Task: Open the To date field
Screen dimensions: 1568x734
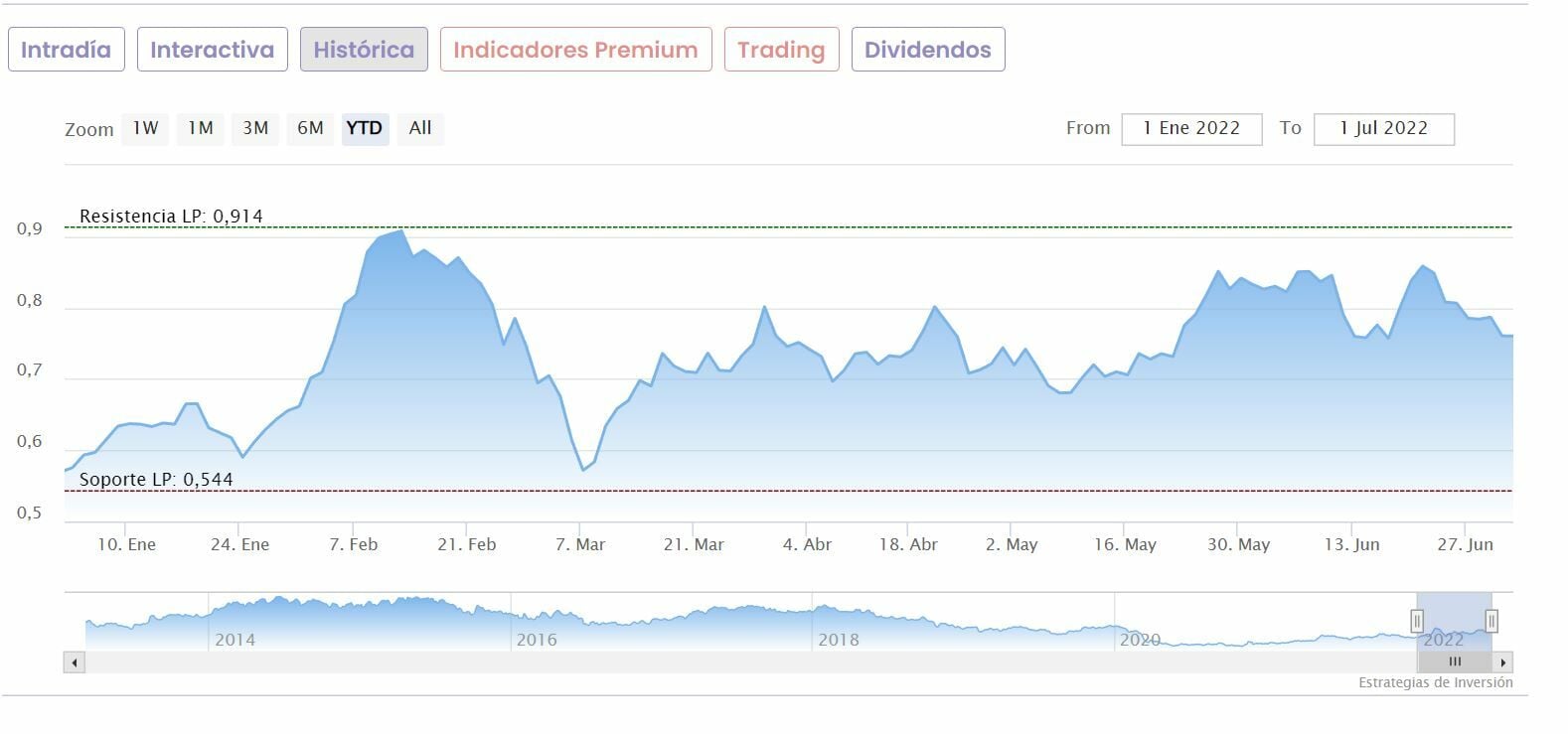Action: tap(1383, 129)
